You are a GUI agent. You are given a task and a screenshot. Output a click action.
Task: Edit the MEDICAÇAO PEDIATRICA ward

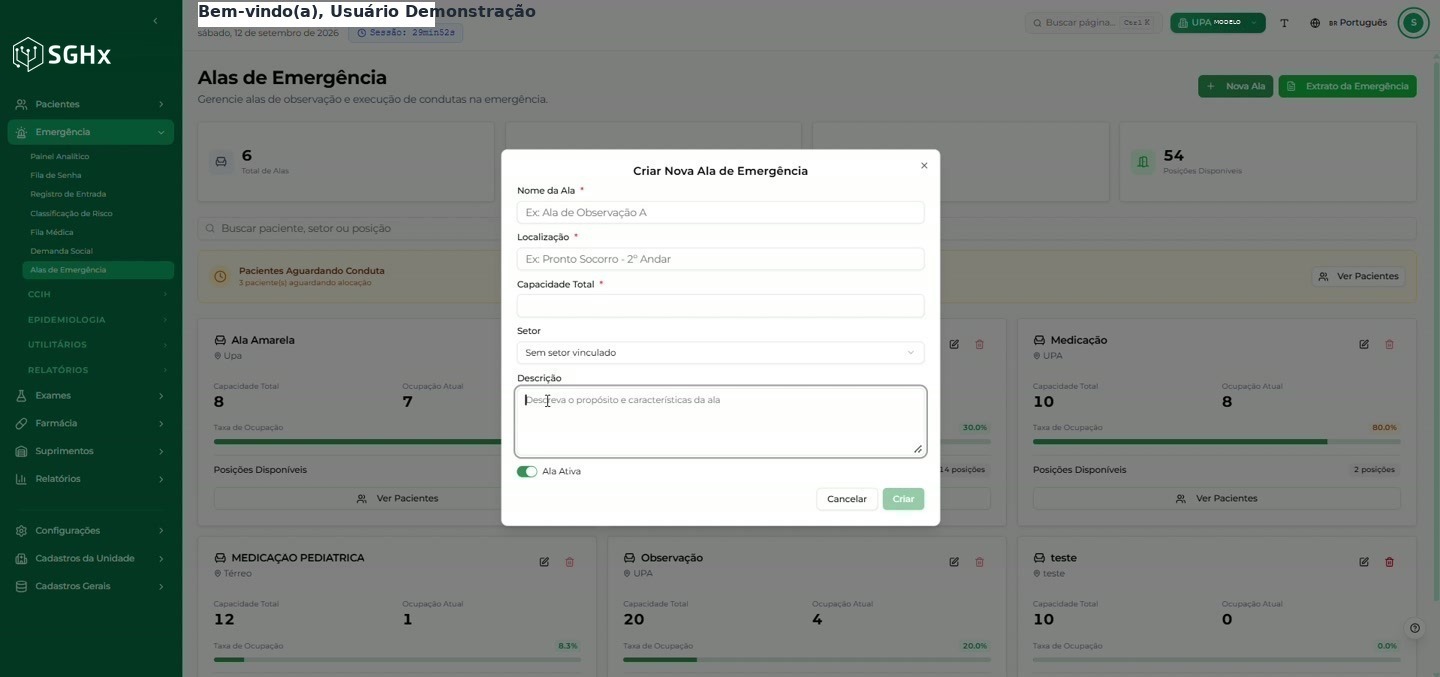tap(544, 562)
